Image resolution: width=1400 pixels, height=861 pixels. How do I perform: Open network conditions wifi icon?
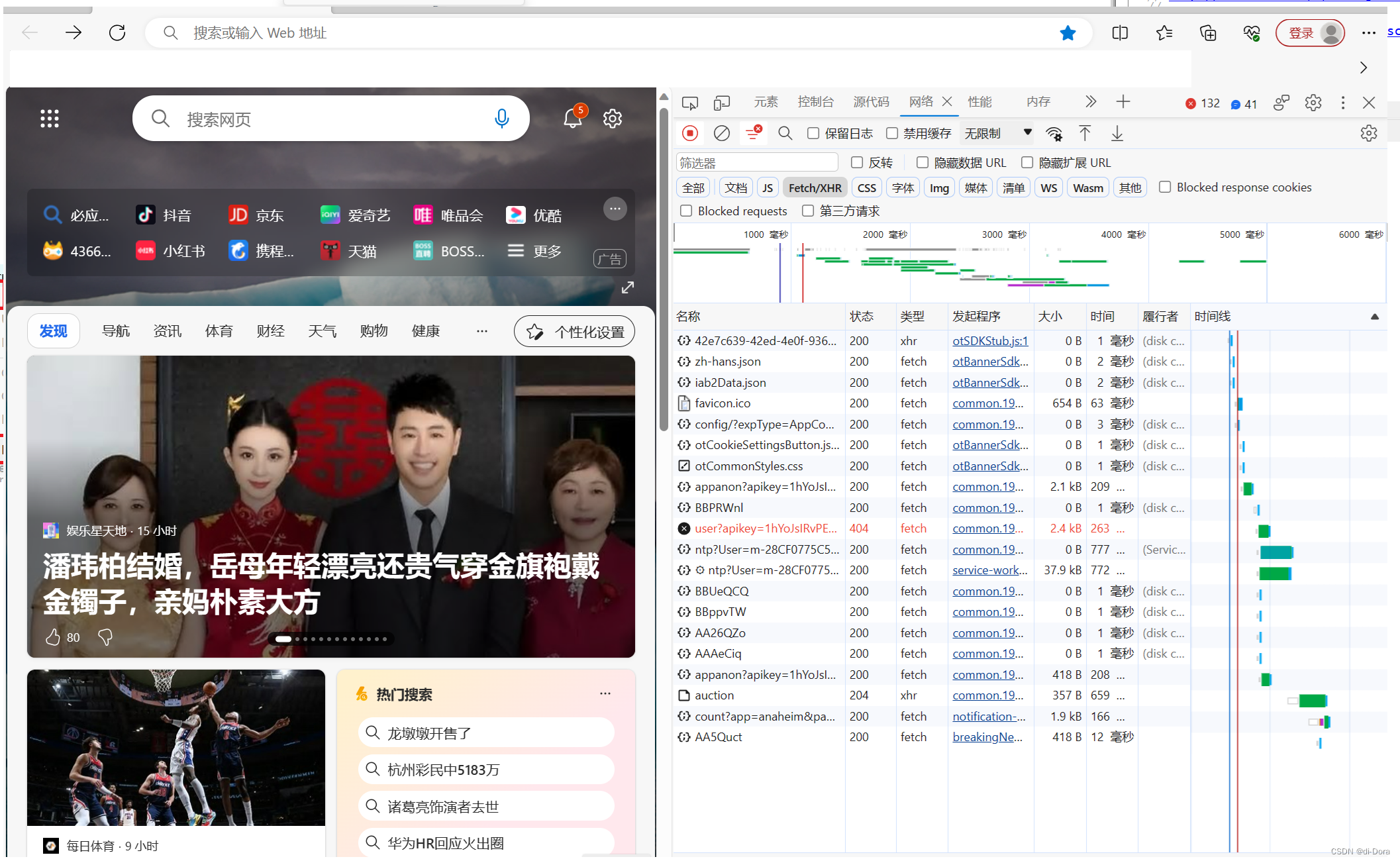(1054, 134)
